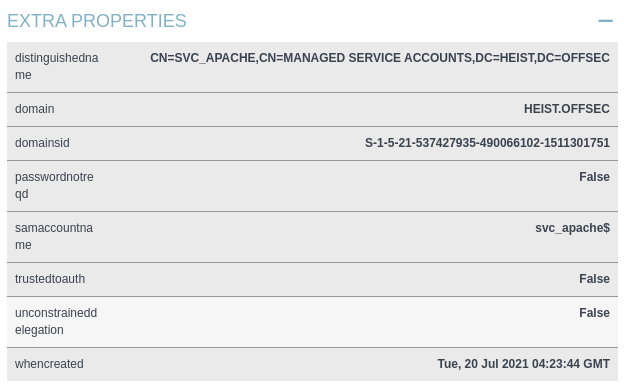Select the whencreated date value
The width and height of the screenshot is (624, 389).
[x=523, y=364]
